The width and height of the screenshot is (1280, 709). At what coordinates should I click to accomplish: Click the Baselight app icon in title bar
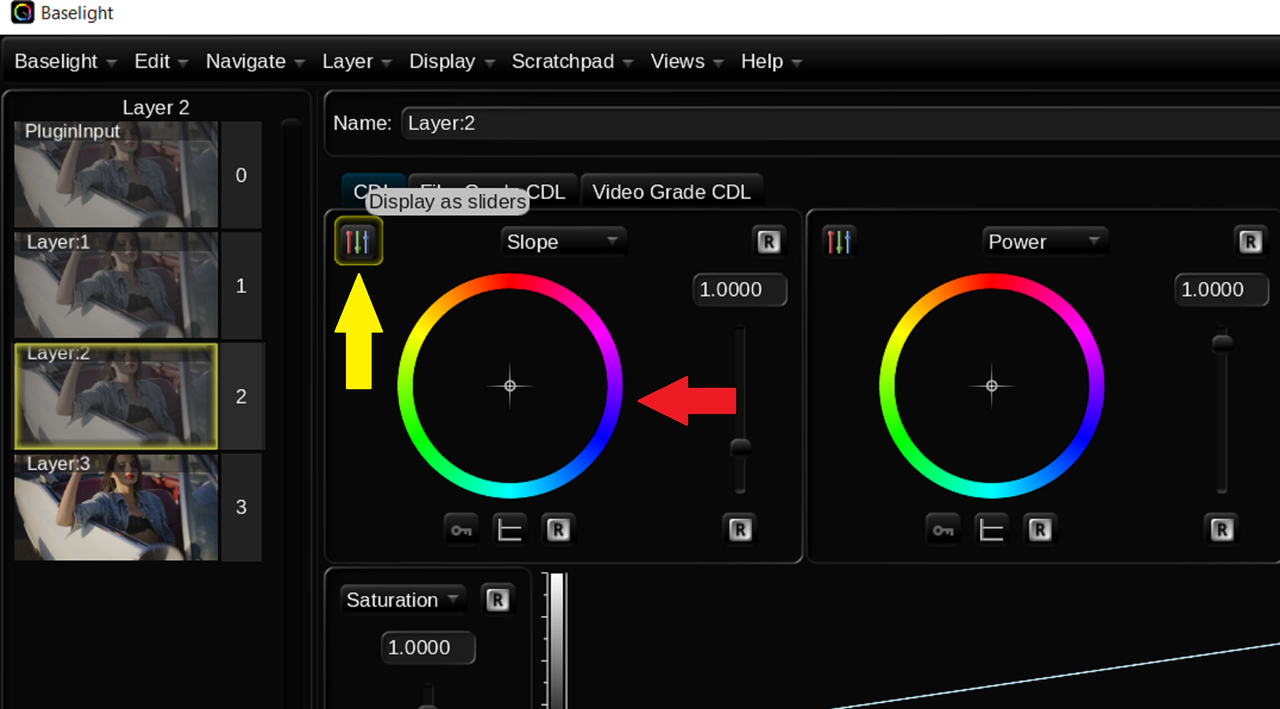tap(21, 14)
